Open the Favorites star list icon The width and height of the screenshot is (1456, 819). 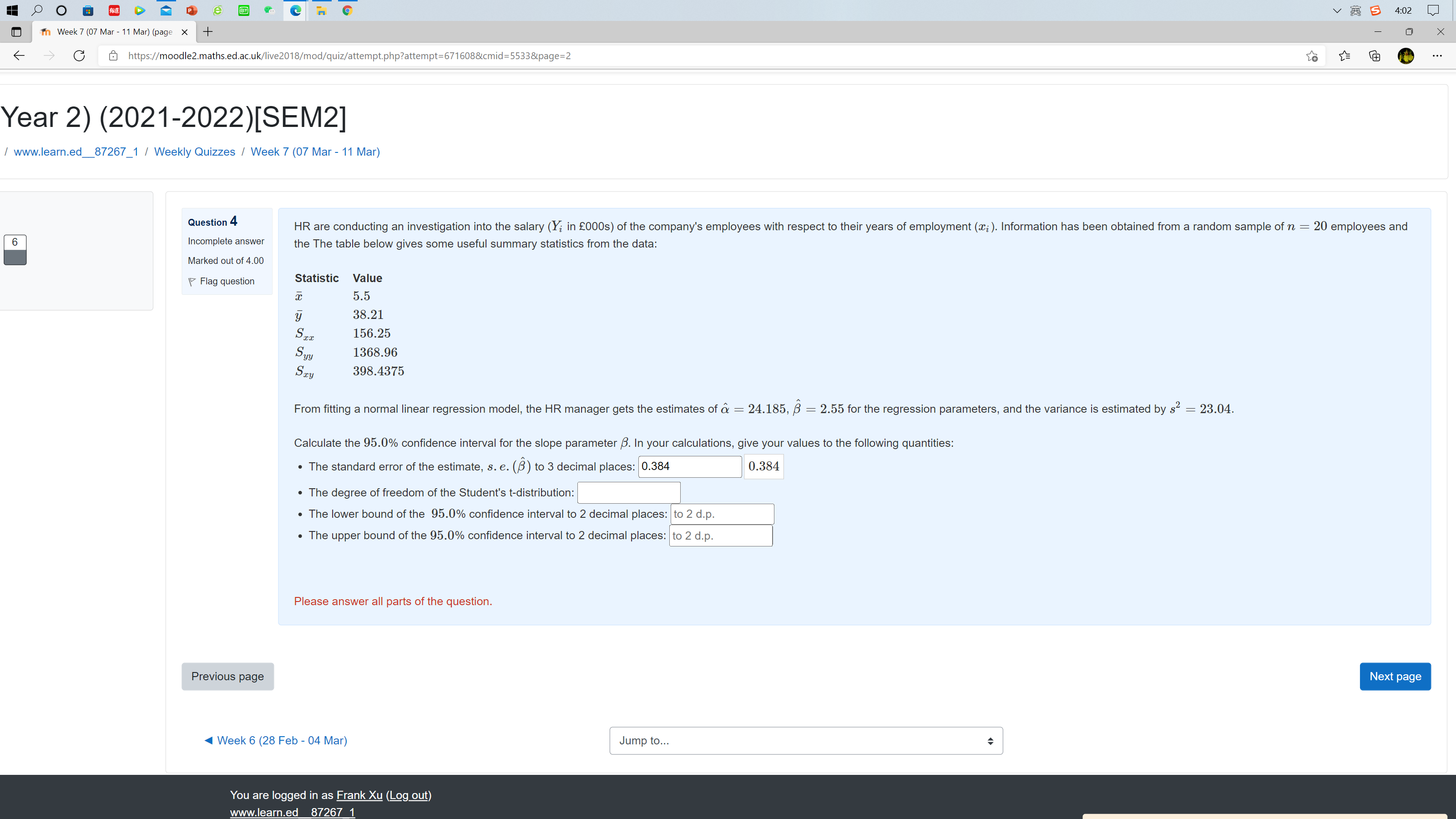(x=1345, y=56)
